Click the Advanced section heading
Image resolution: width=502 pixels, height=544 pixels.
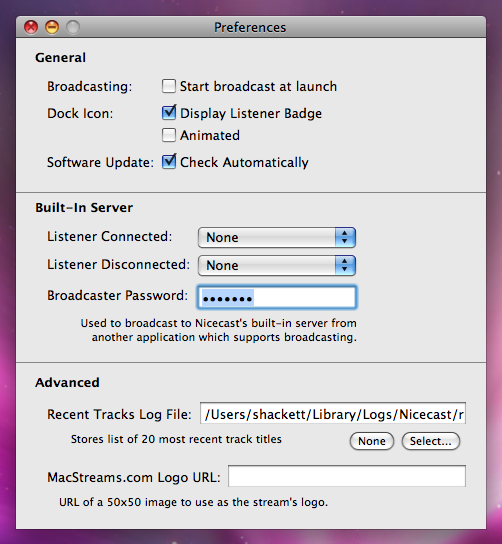(67, 382)
